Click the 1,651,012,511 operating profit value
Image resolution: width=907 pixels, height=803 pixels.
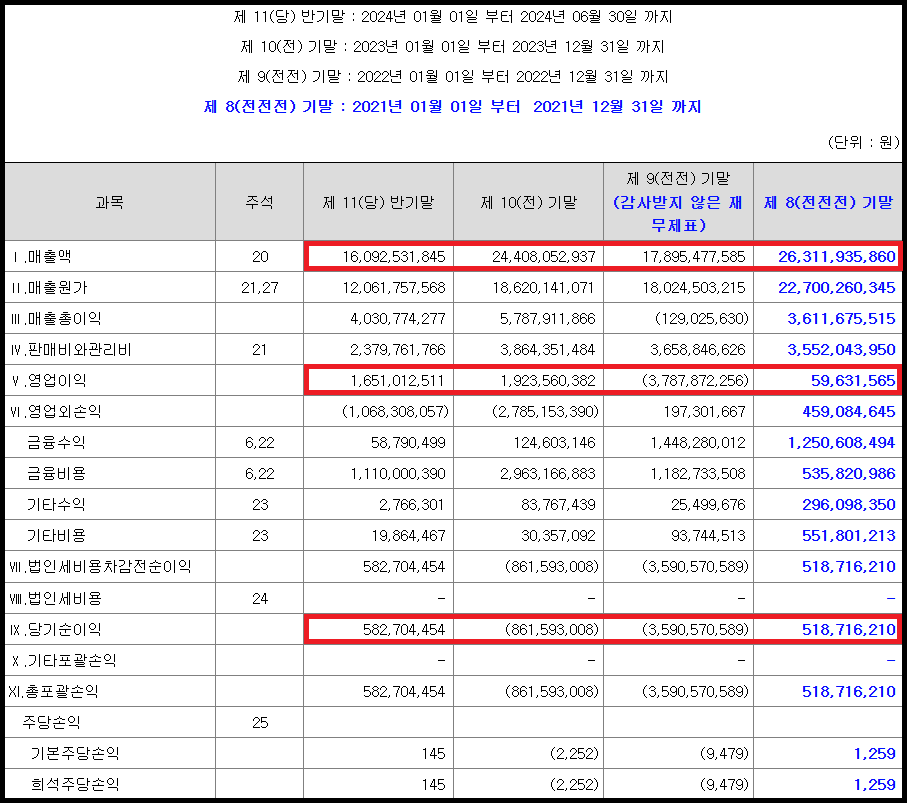tap(397, 381)
